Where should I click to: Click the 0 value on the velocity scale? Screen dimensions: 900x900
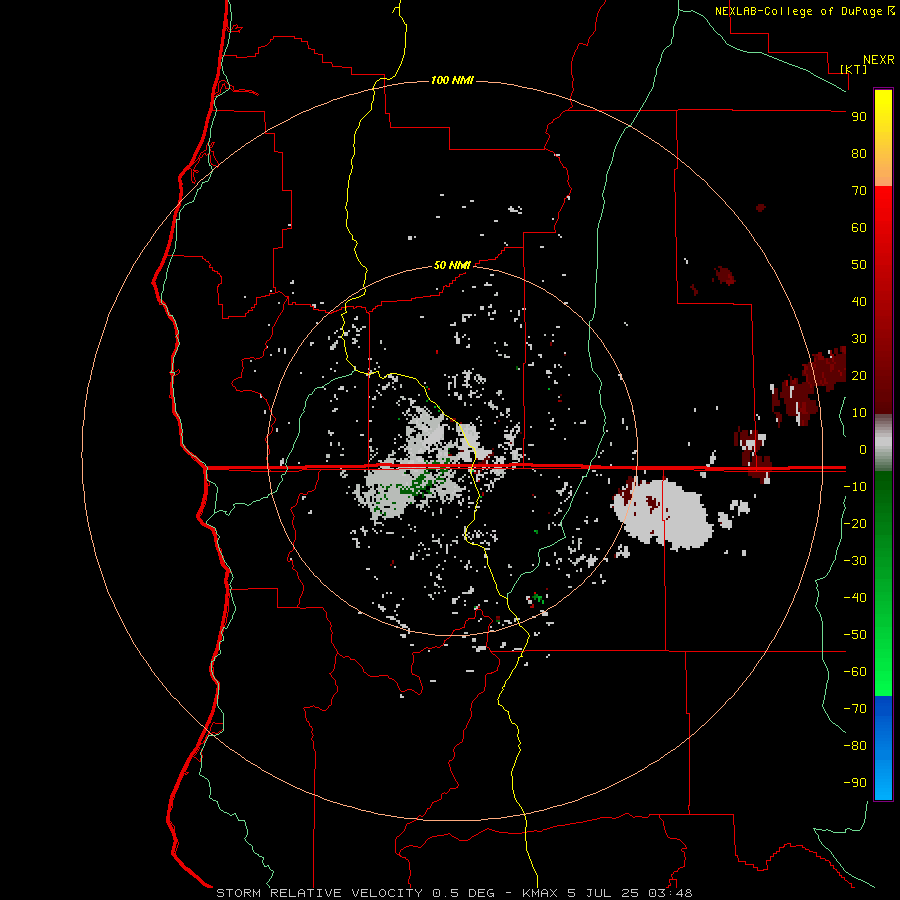click(x=863, y=449)
